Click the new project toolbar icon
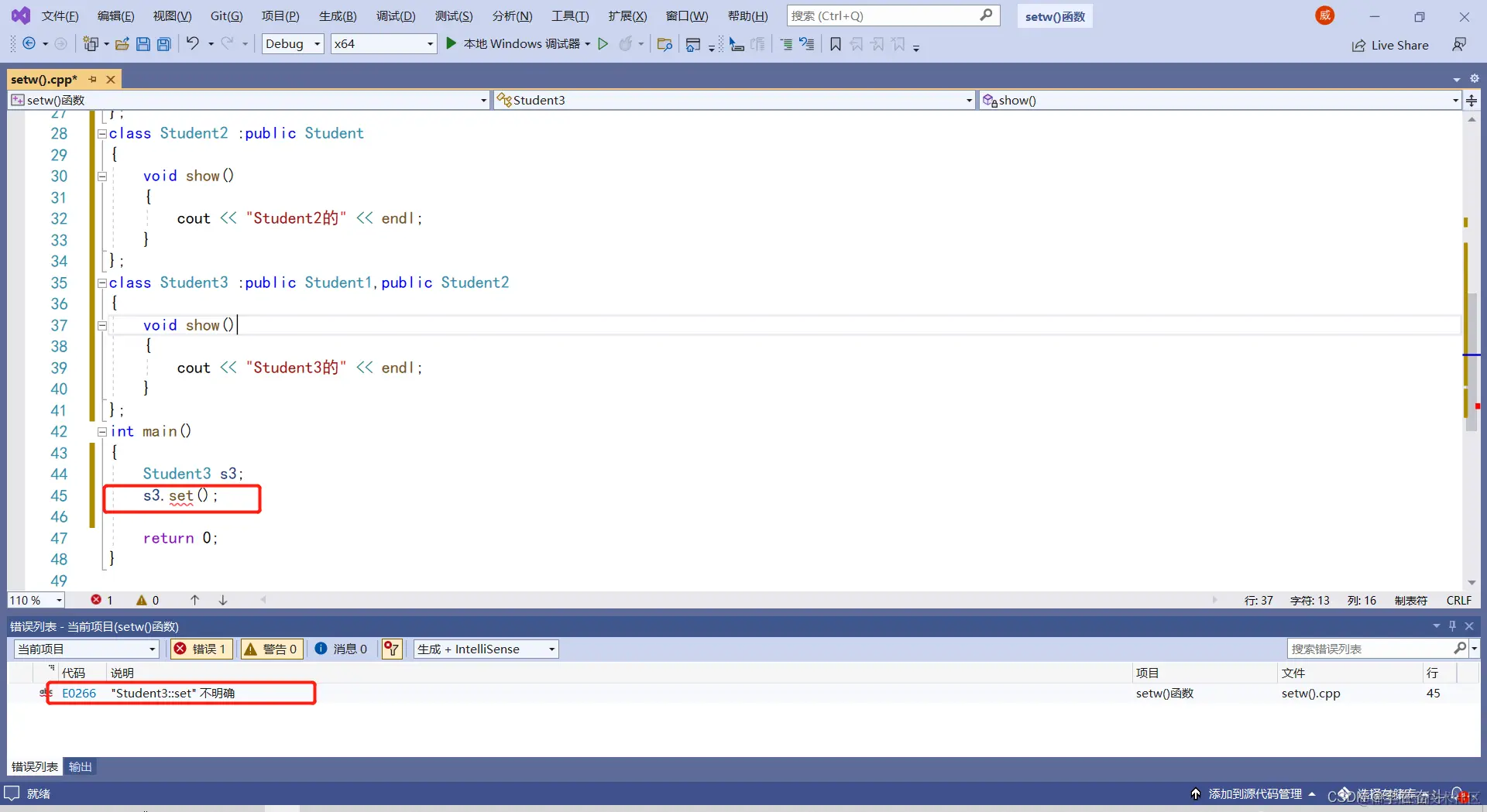 coord(91,44)
